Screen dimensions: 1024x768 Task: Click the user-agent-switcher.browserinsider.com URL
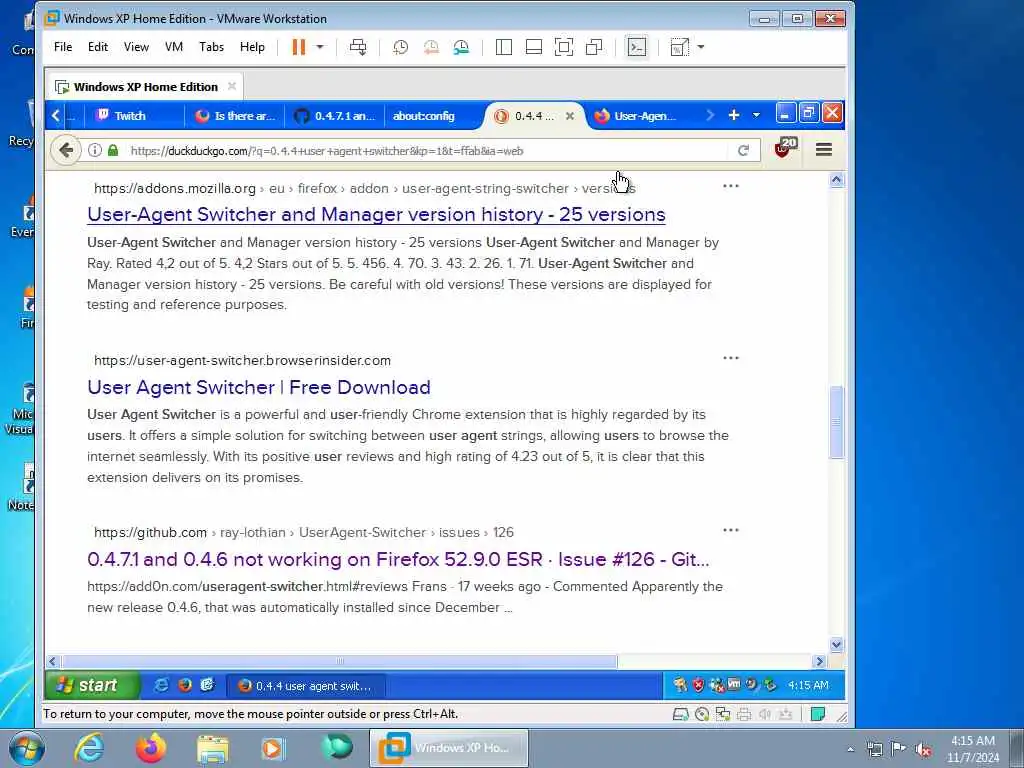coord(242,360)
